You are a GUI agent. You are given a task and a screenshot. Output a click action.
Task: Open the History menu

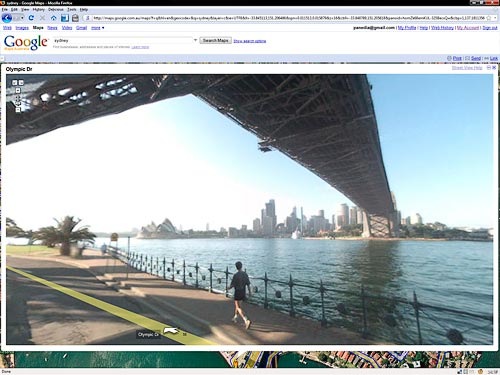tap(39, 10)
